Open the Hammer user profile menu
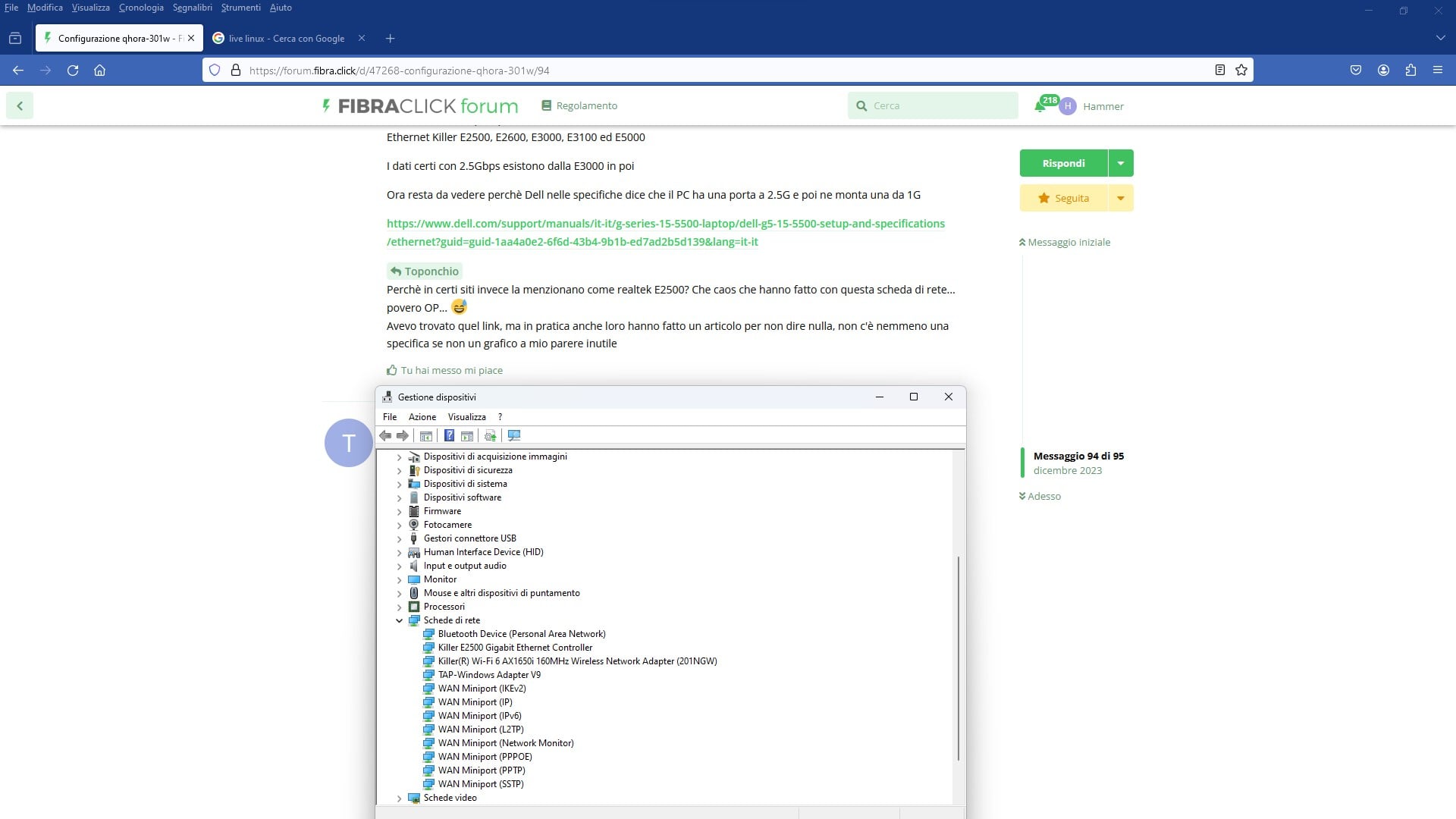 coord(1092,106)
